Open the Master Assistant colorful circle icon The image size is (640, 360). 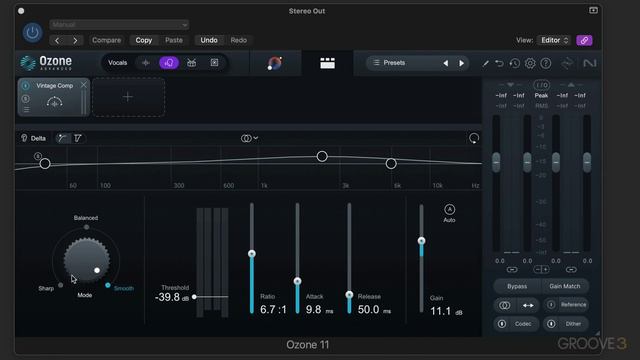click(x=275, y=63)
